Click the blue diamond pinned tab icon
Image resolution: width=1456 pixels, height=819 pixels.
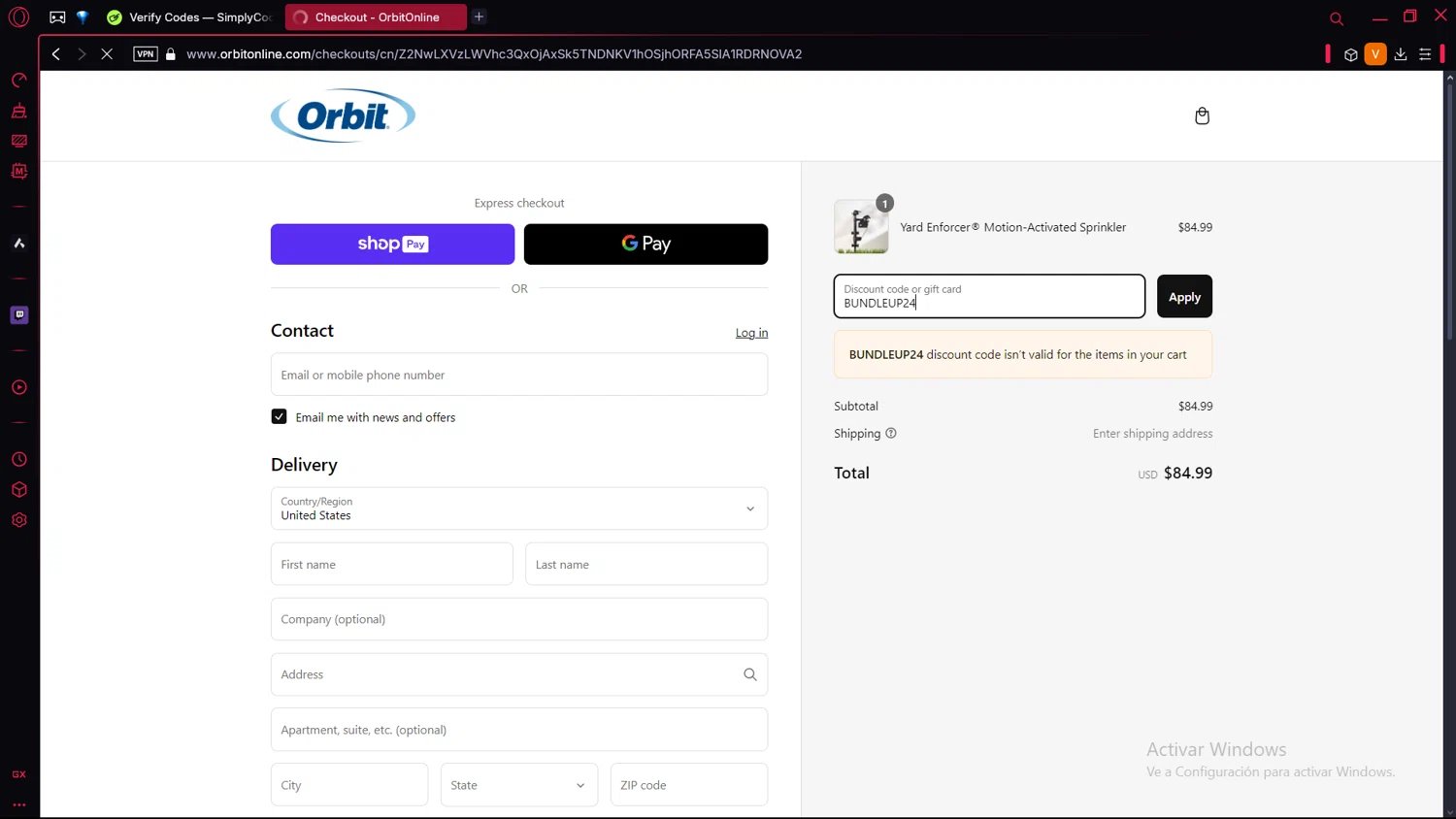tap(83, 17)
